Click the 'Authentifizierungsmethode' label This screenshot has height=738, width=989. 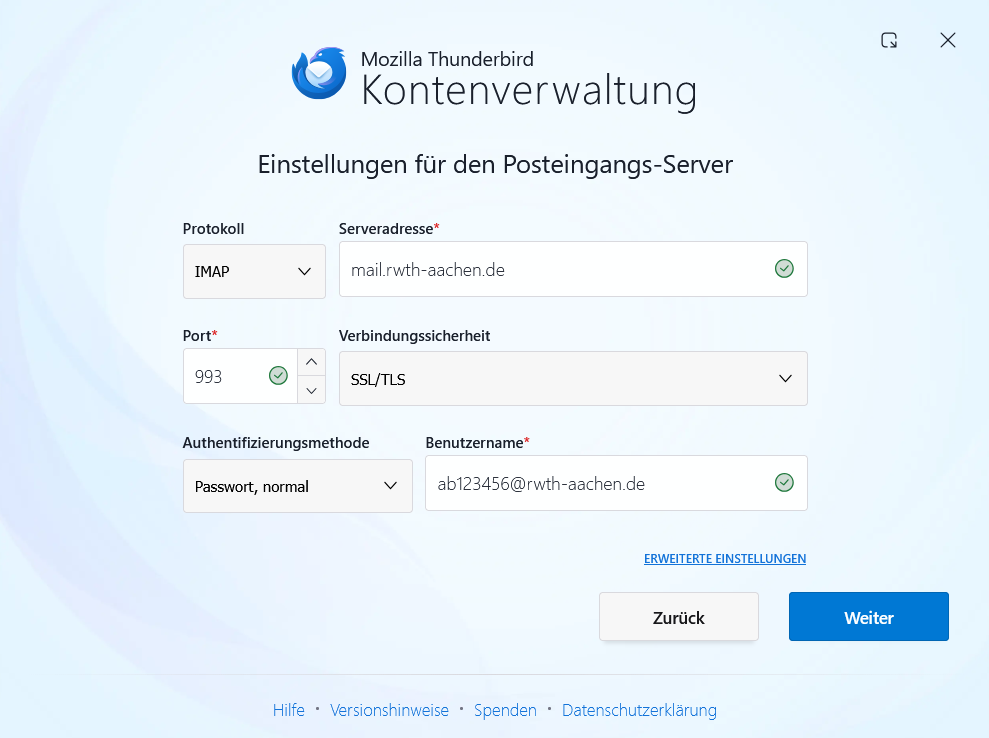tap(276, 443)
